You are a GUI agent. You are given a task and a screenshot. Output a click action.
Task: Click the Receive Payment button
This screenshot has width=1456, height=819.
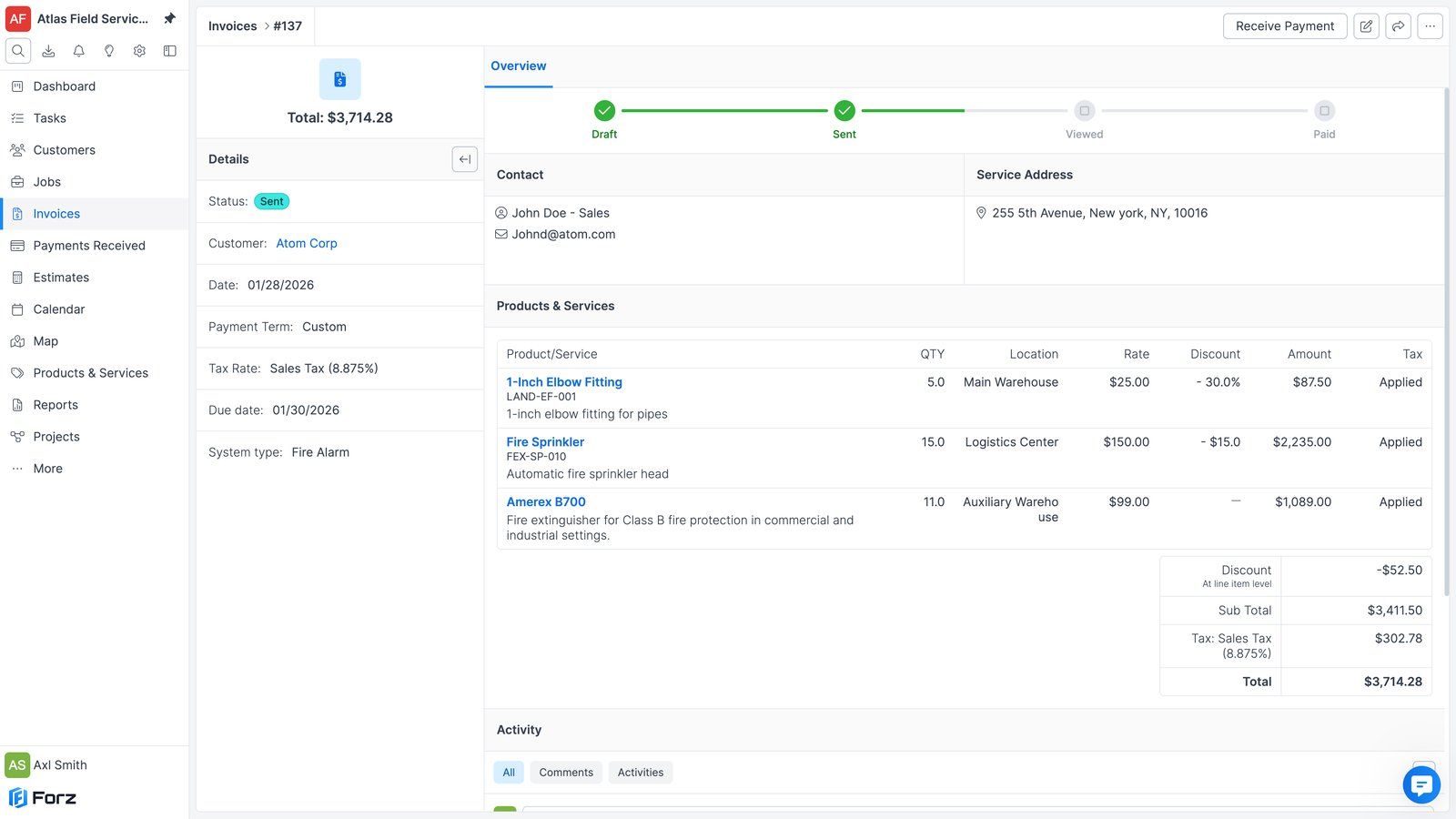coord(1285,26)
